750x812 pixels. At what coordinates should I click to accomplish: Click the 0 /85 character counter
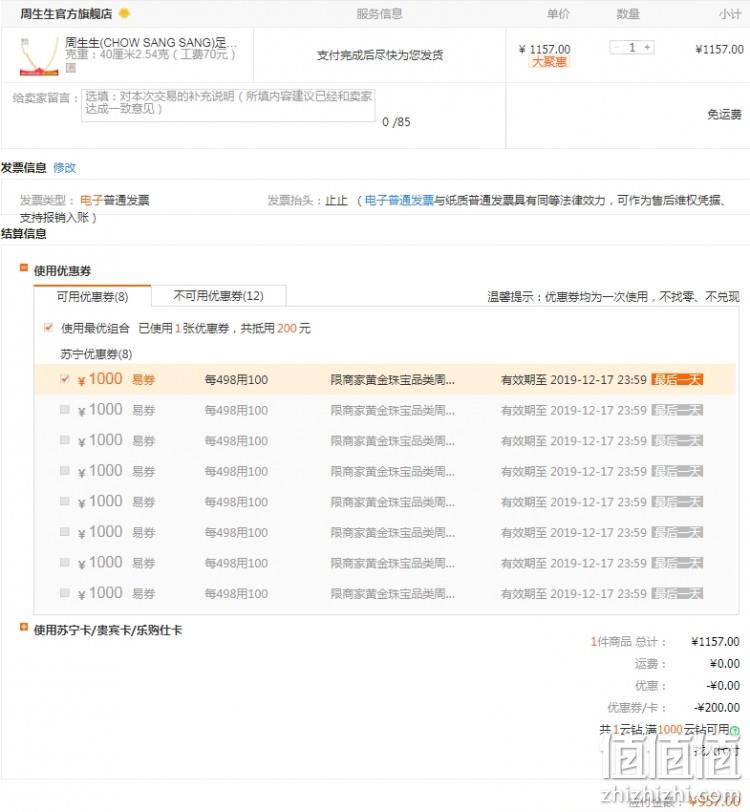click(x=396, y=122)
